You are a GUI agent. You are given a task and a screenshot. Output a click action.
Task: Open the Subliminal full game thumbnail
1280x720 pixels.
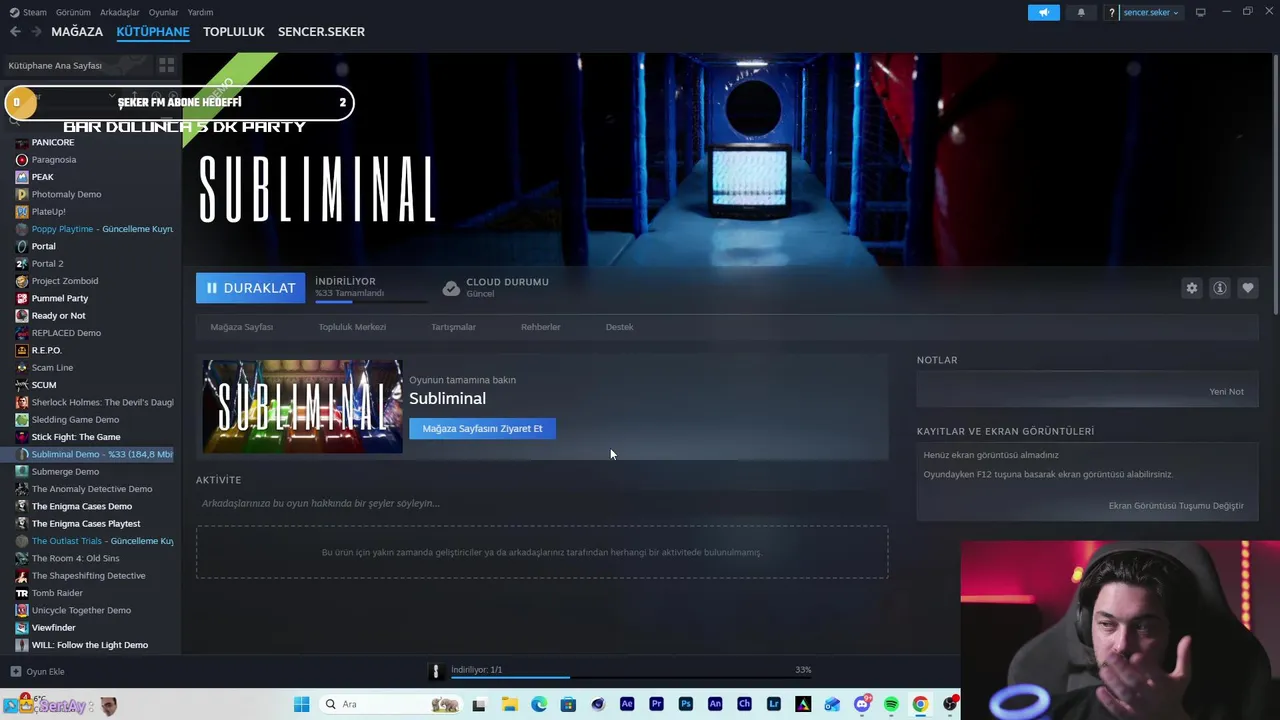coord(303,407)
